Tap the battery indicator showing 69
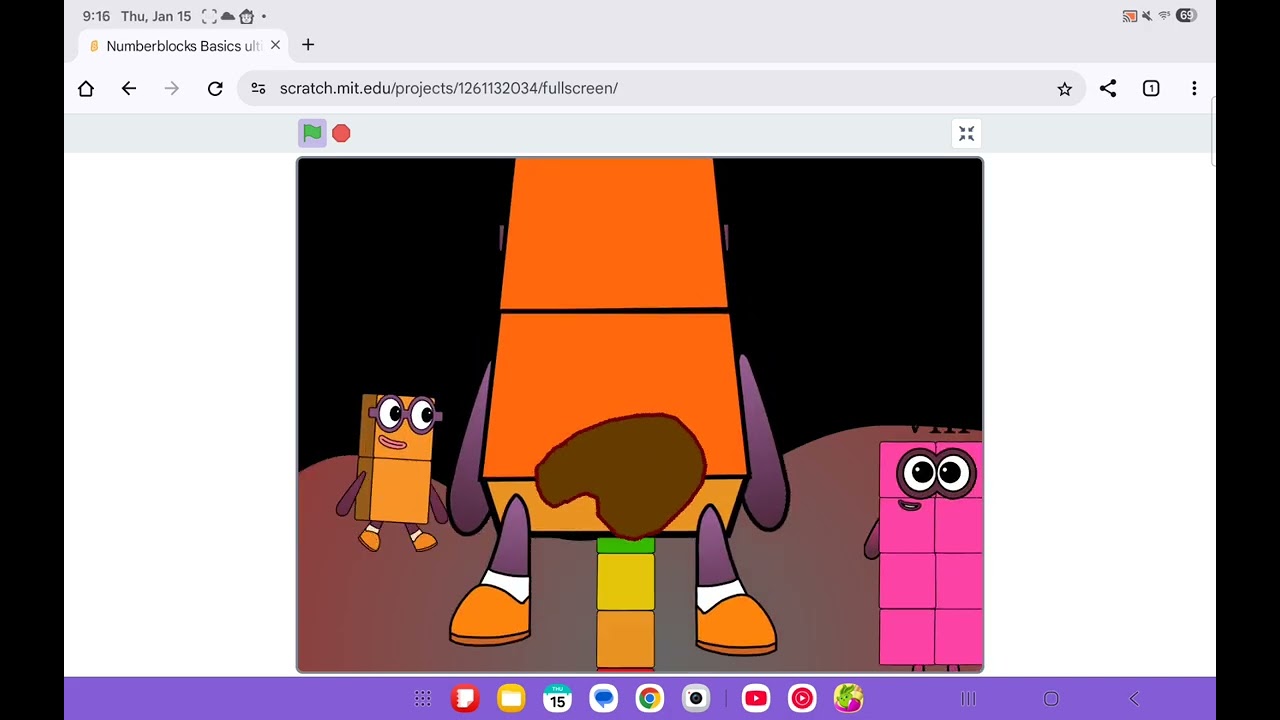 1186,16
